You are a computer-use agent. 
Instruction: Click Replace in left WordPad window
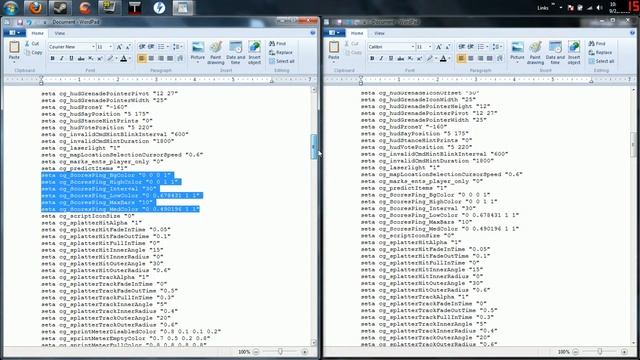[x=281, y=52]
